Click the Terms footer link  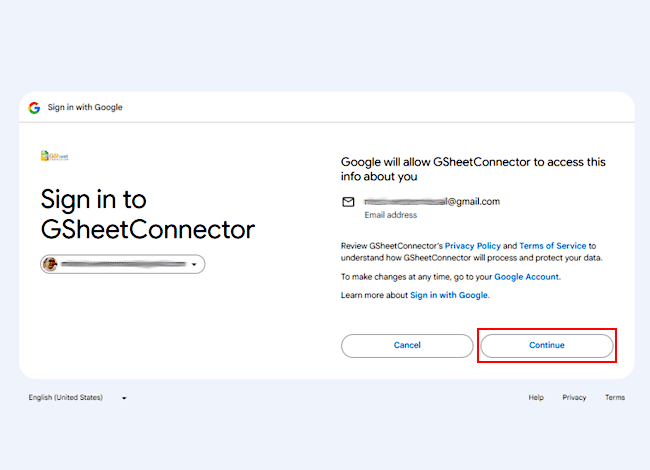[x=614, y=397]
